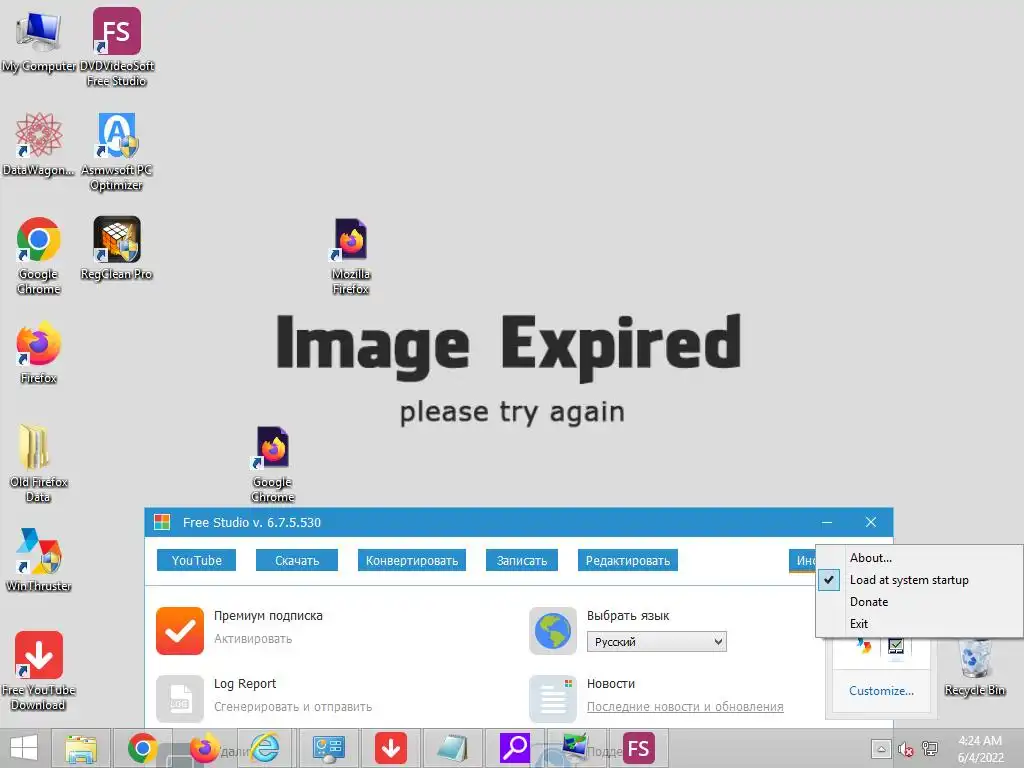Click the Новости news page icon
Screen dimensions: 1024x768
point(552,698)
